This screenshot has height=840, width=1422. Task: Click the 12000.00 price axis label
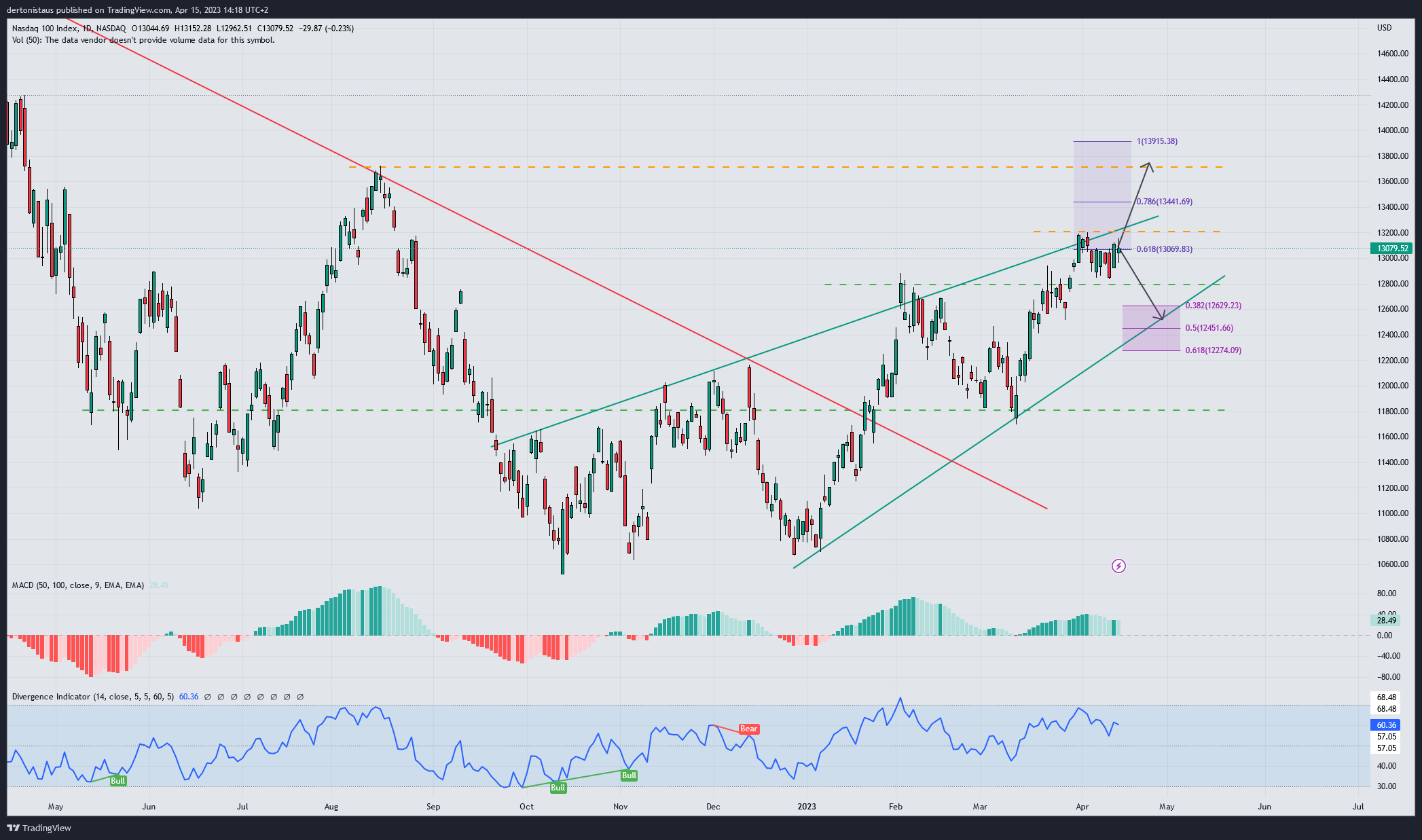1393,386
